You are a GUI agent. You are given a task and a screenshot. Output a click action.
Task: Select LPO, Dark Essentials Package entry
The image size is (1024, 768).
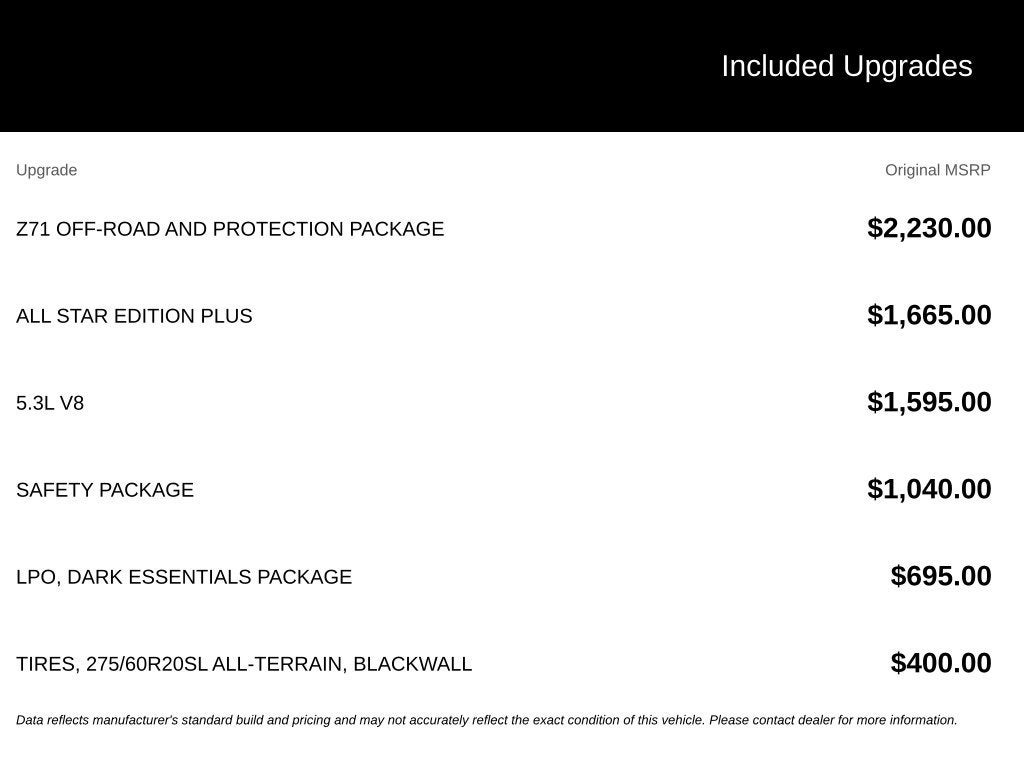point(184,577)
